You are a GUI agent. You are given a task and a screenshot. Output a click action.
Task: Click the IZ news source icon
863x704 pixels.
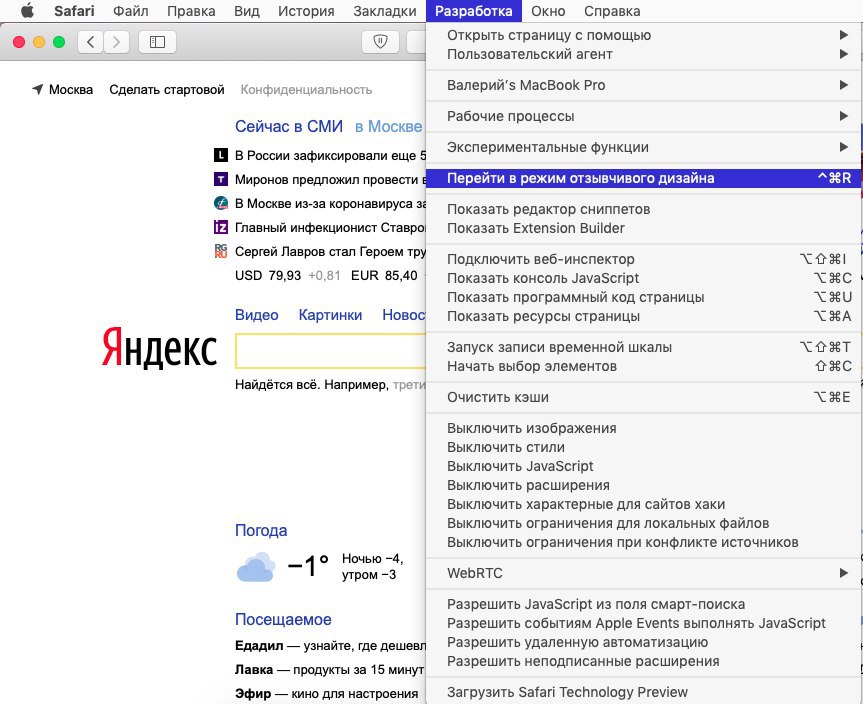coord(221,227)
